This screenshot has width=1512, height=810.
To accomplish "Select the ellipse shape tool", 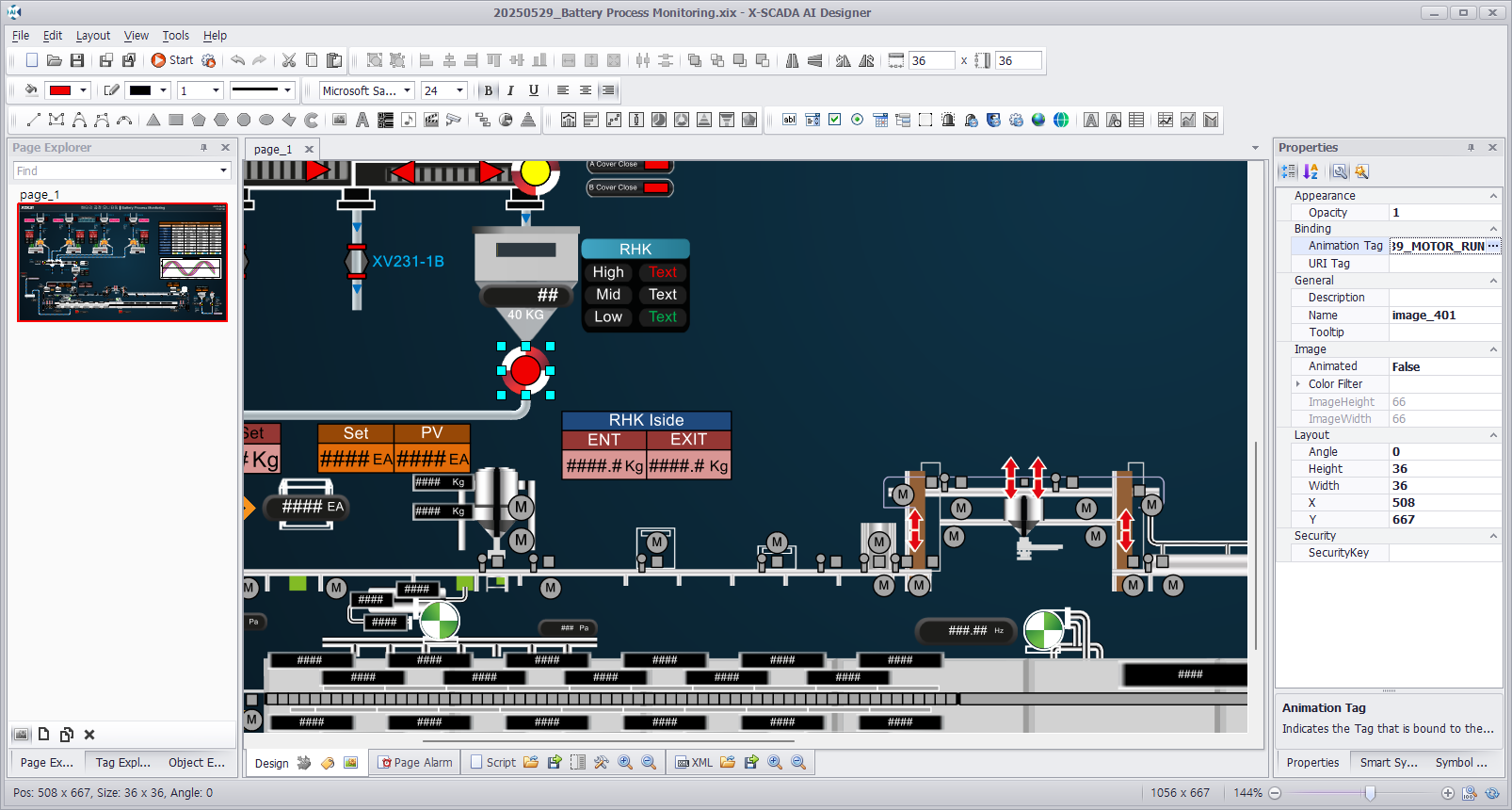I will coord(266,120).
